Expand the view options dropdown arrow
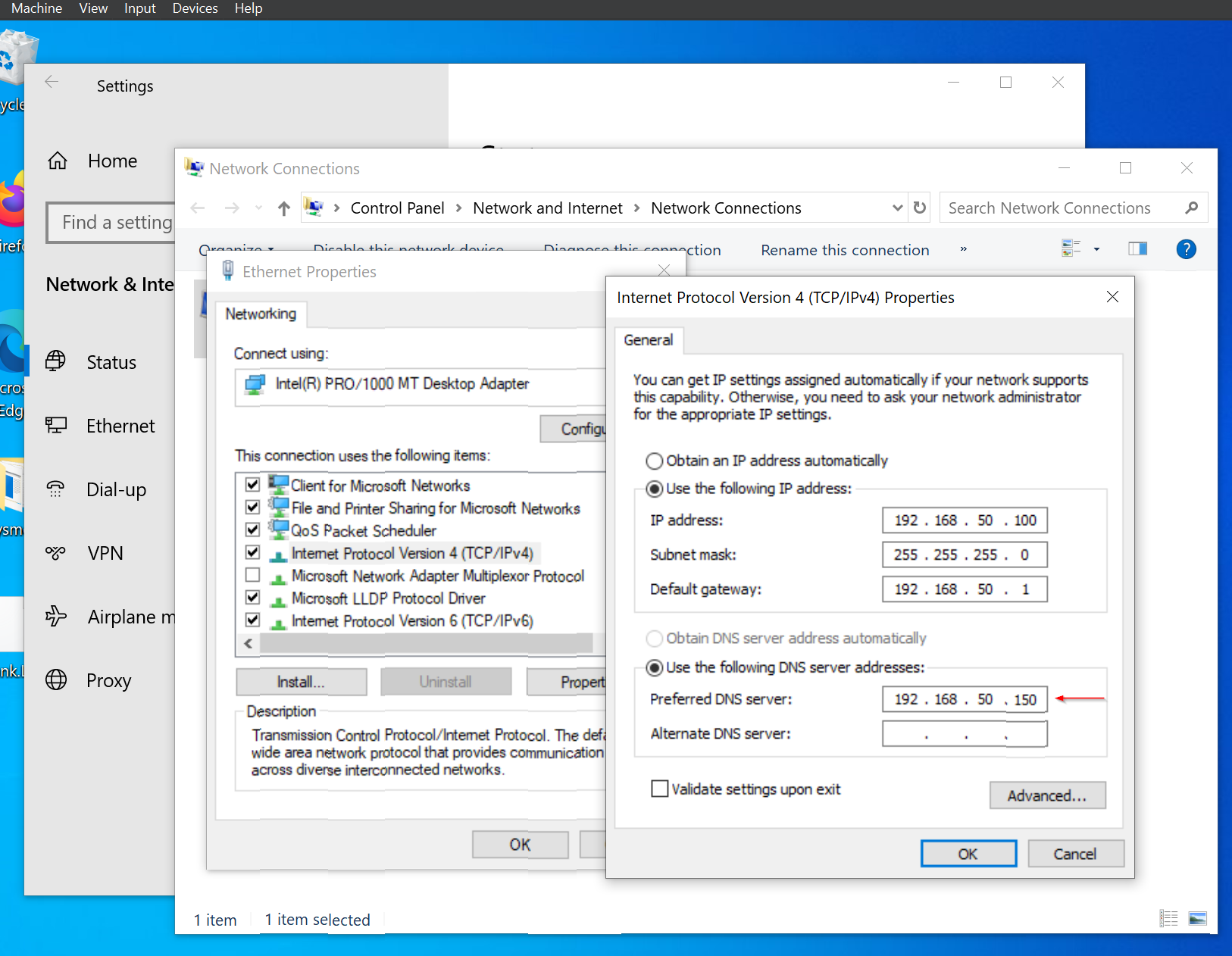The width and height of the screenshot is (1232, 956). tap(1096, 249)
